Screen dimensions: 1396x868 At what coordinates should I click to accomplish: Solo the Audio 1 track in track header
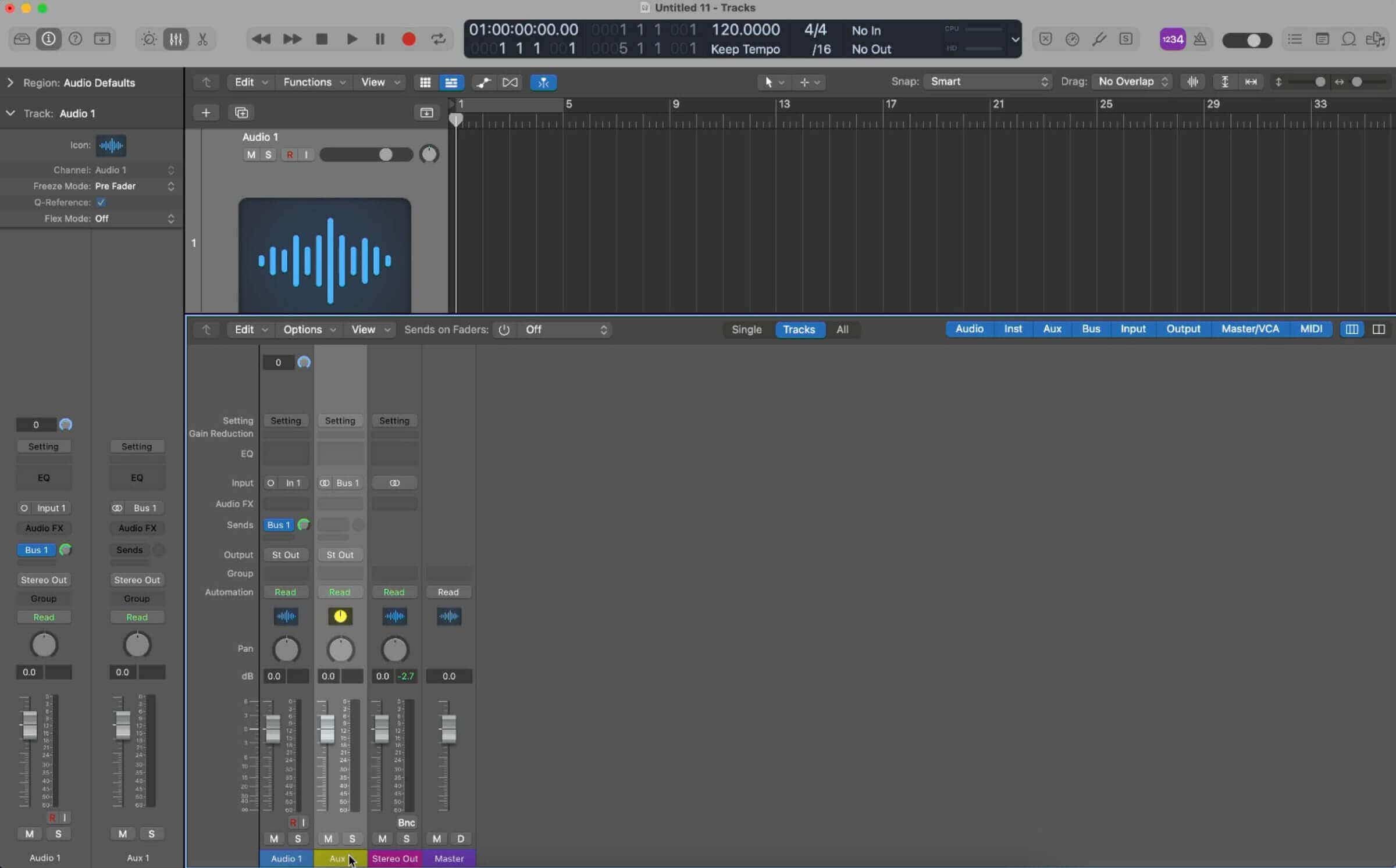point(268,155)
